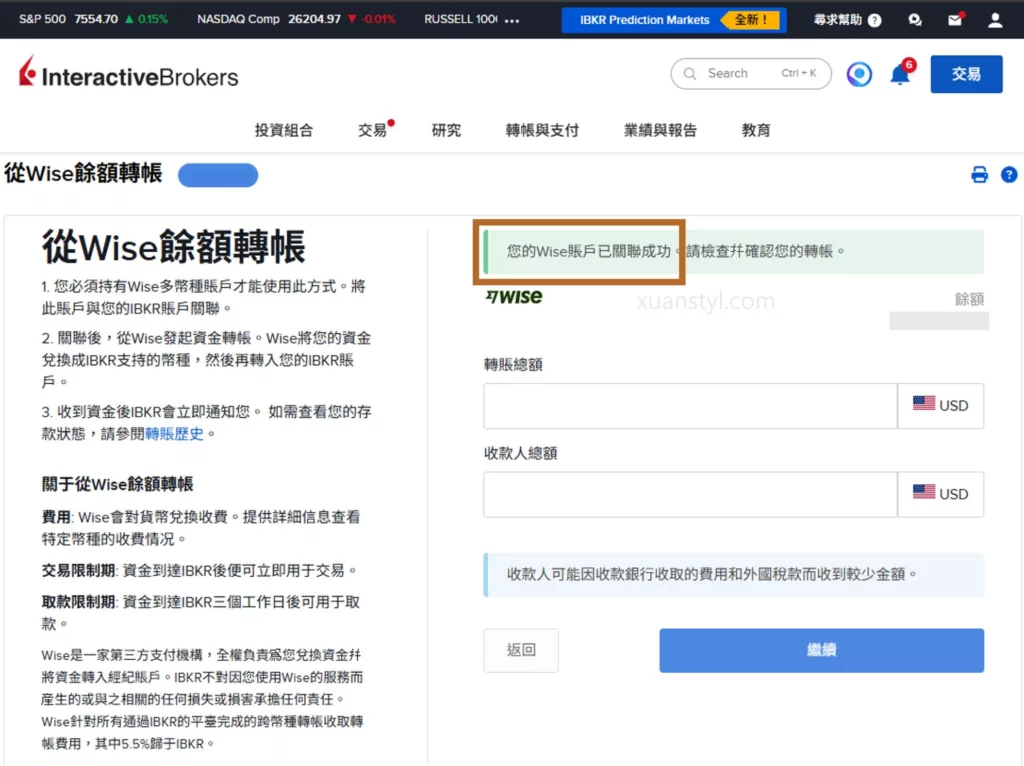This screenshot has height=766, width=1024.
Task: Click the blue circular IBot assistant icon
Action: pos(859,74)
